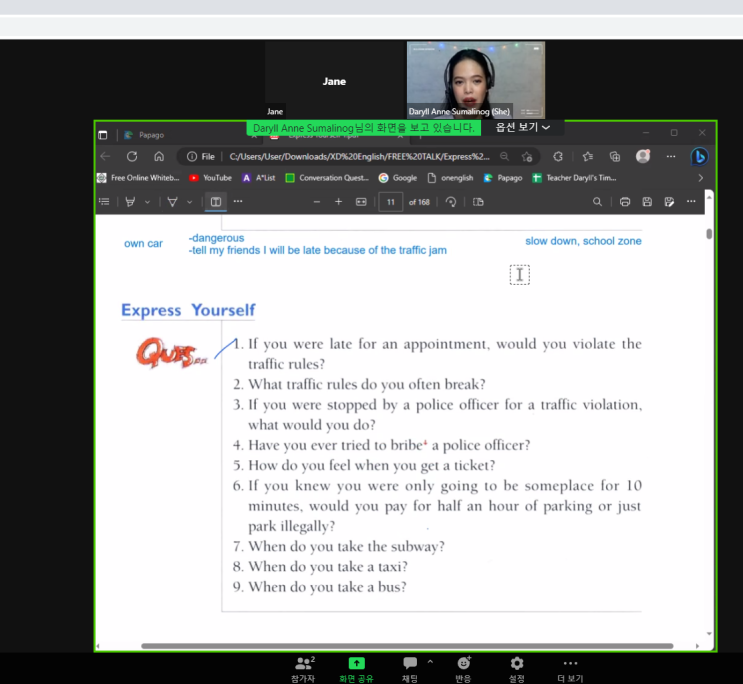The image size is (743, 684).
Task: Open the Conversation Questions bookmark
Action: coord(327,178)
